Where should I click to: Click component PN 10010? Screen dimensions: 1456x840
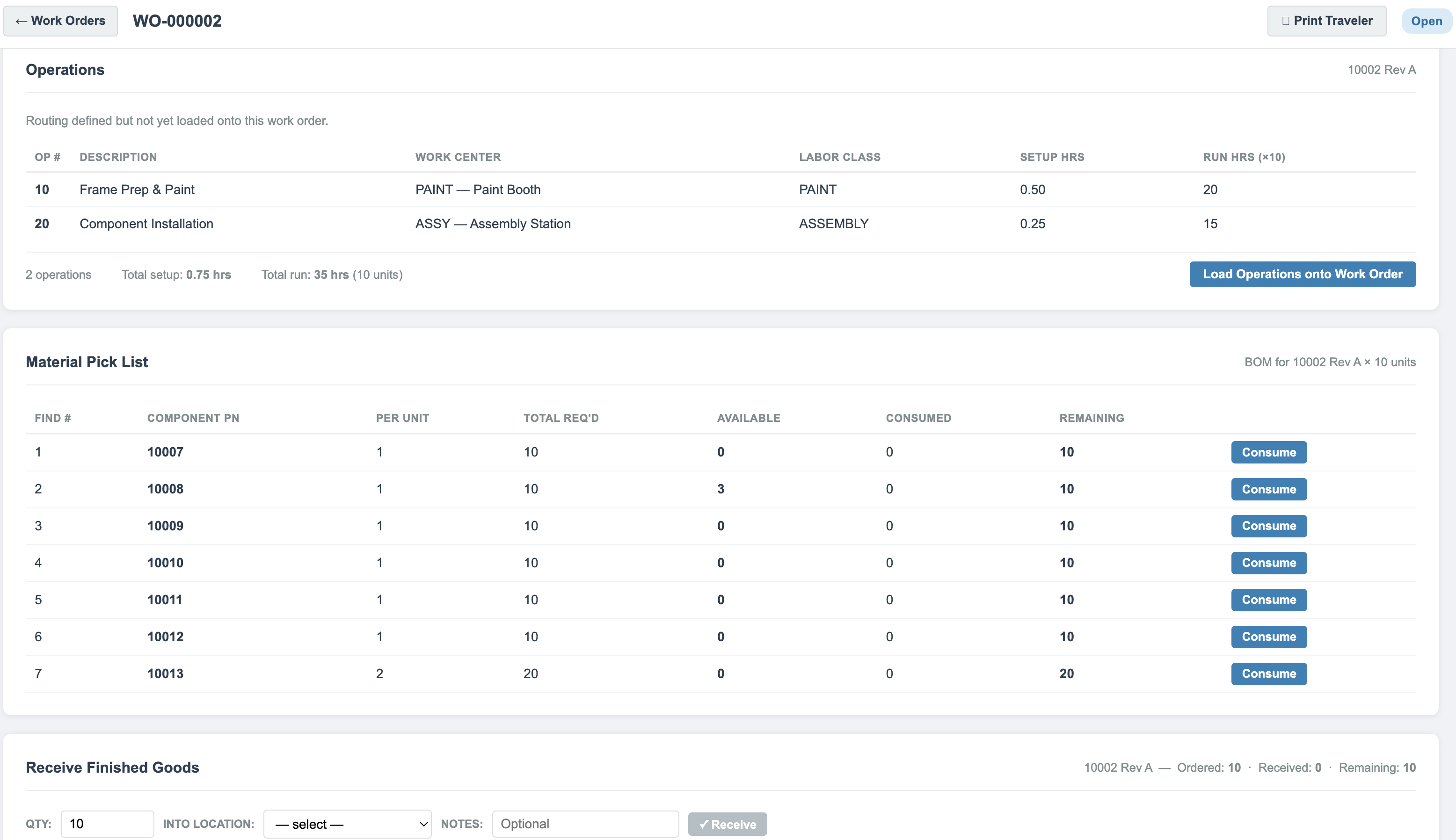point(165,563)
